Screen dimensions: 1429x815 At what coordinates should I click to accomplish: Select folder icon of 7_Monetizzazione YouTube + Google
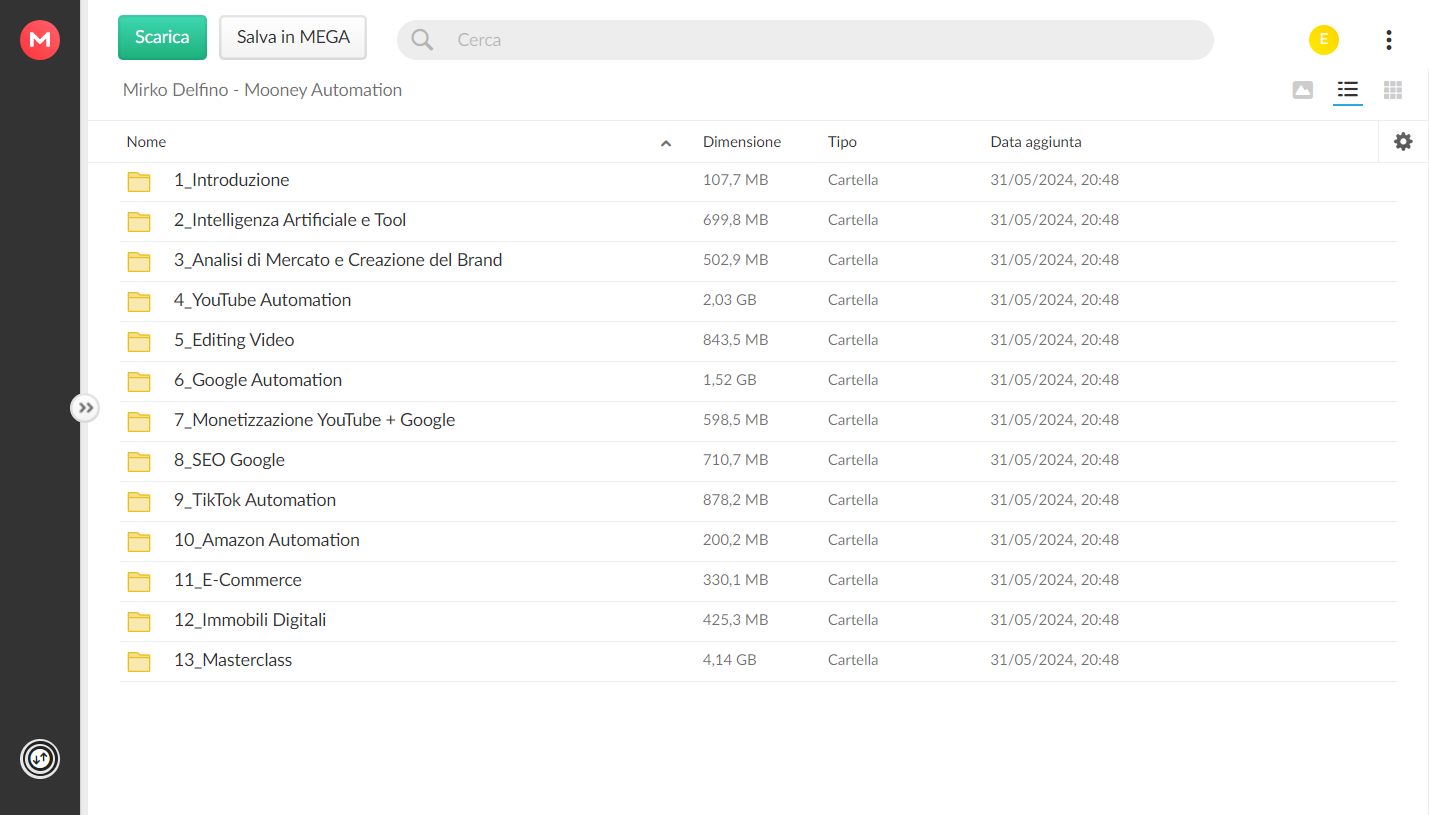139,421
